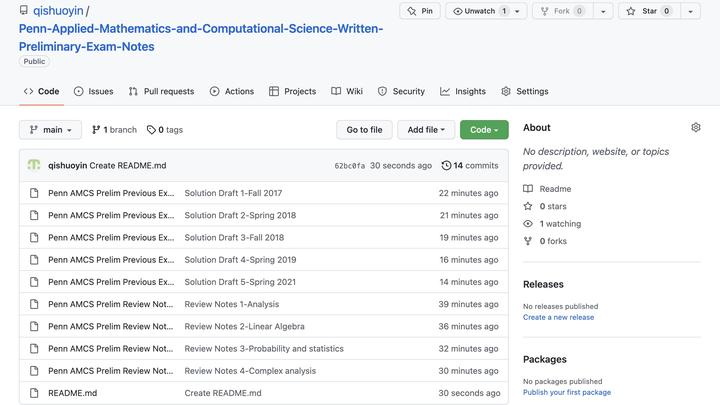Click the Readme book icon in sidebar
720x405 pixels.
click(x=528, y=189)
